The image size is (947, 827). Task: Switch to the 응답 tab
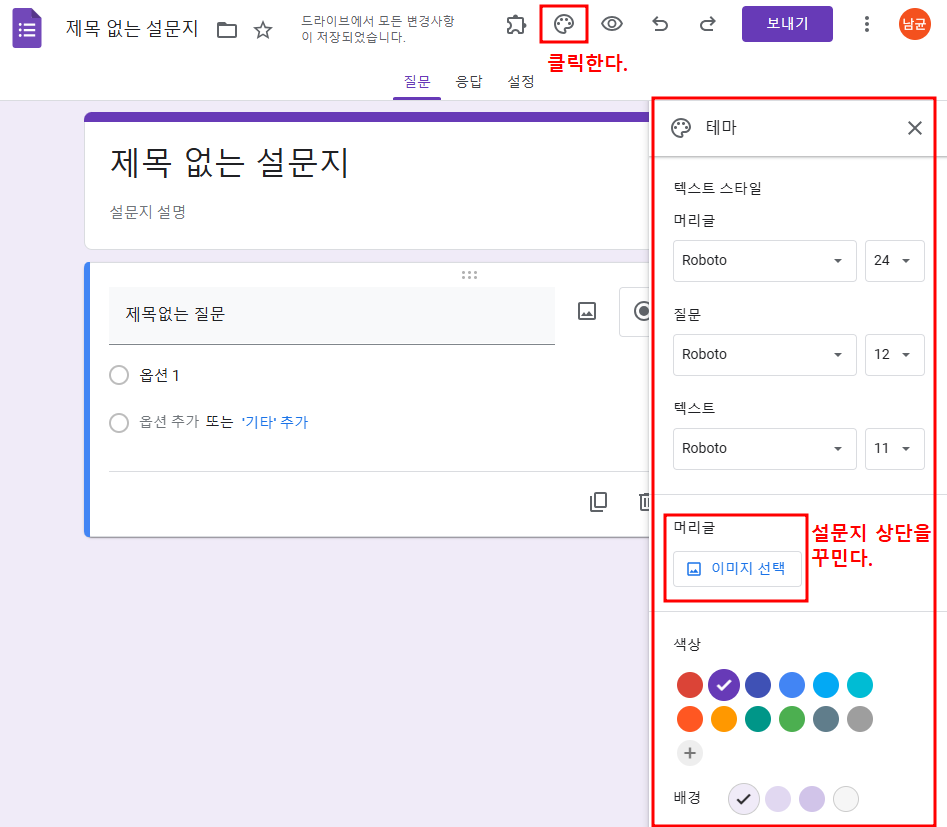click(x=470, y=81)
